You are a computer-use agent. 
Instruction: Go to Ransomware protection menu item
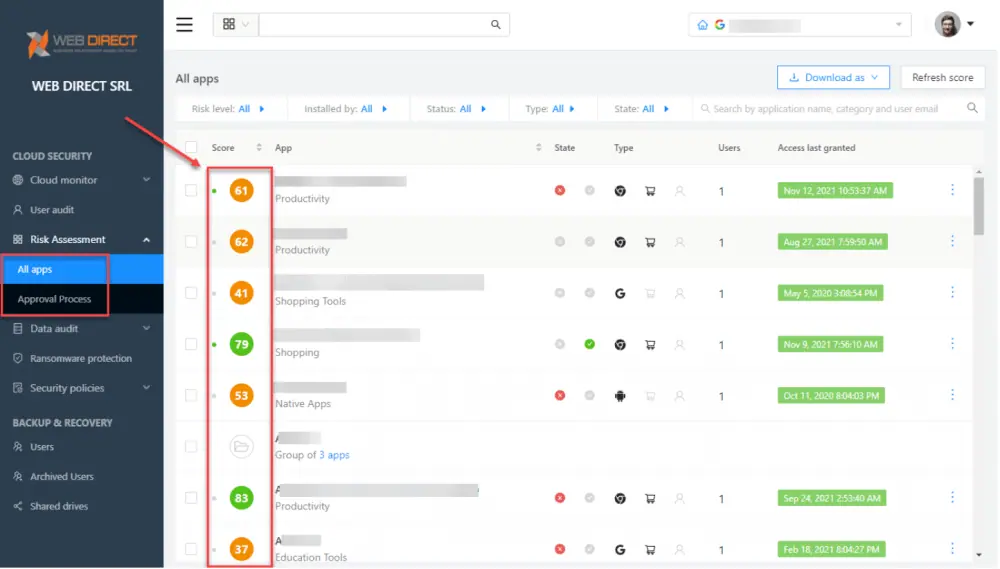80,358
